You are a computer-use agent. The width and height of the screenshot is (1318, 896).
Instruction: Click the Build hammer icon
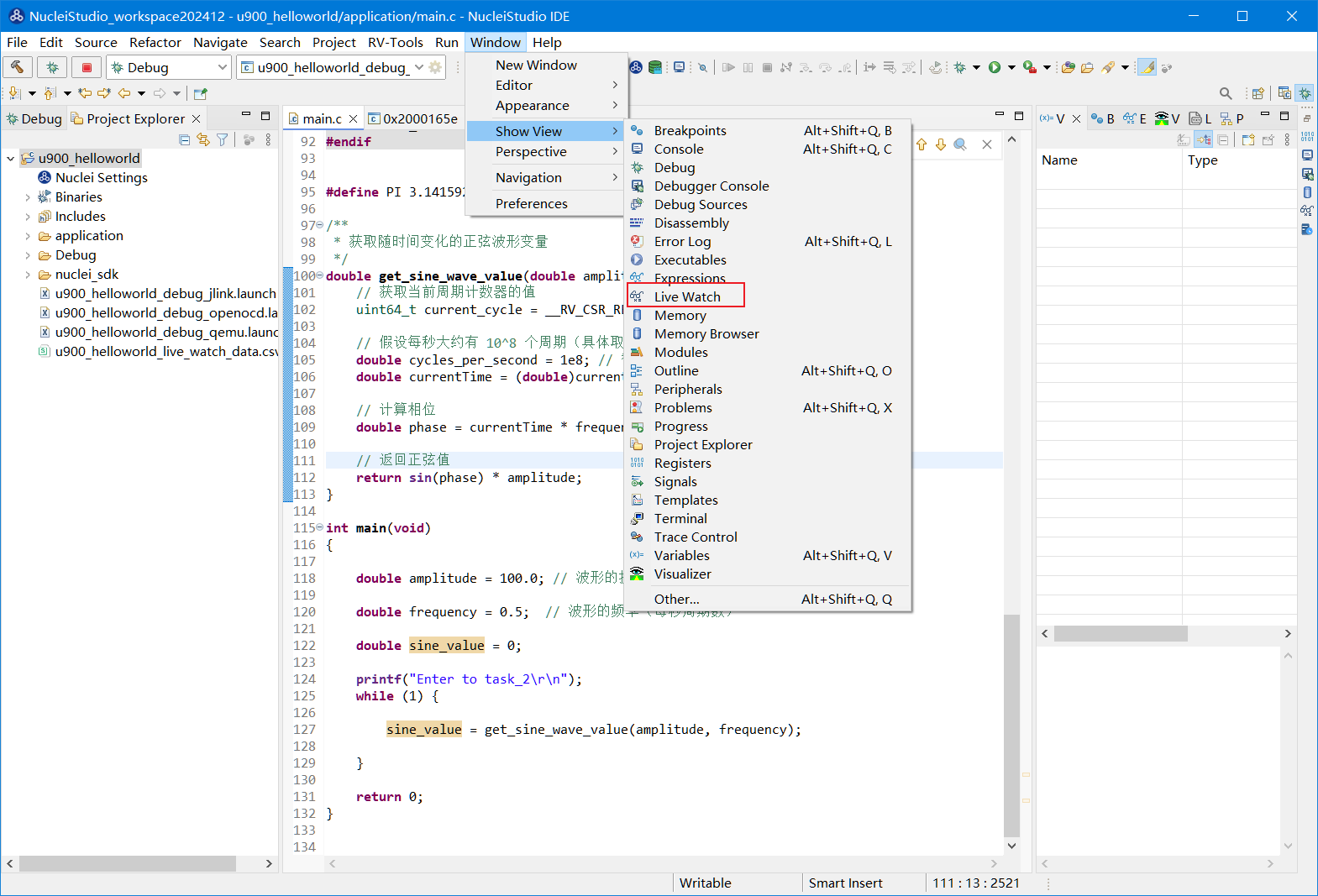coord(18,67)
